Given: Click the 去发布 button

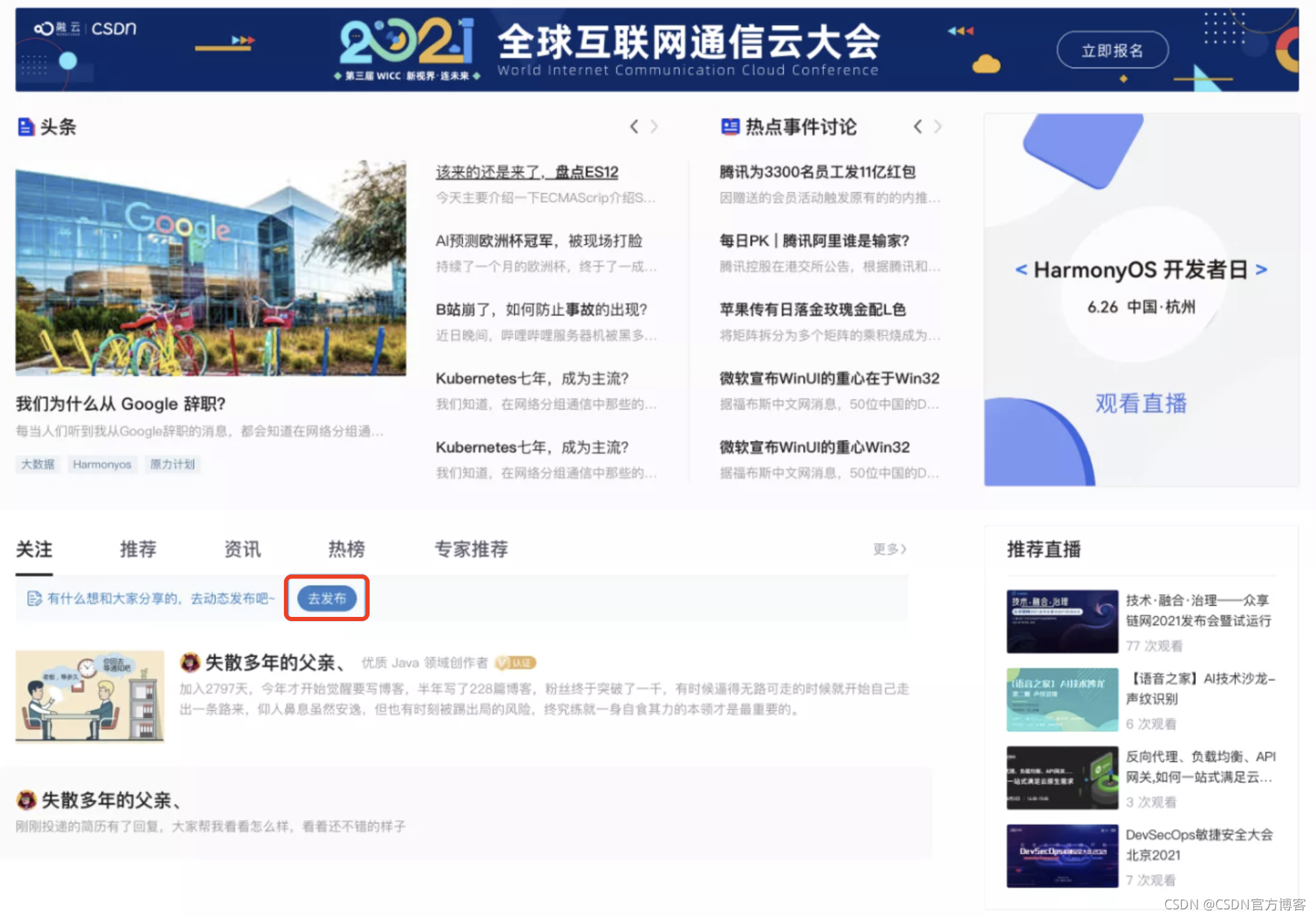Looking at the screenshot, I should click(327, 598).
